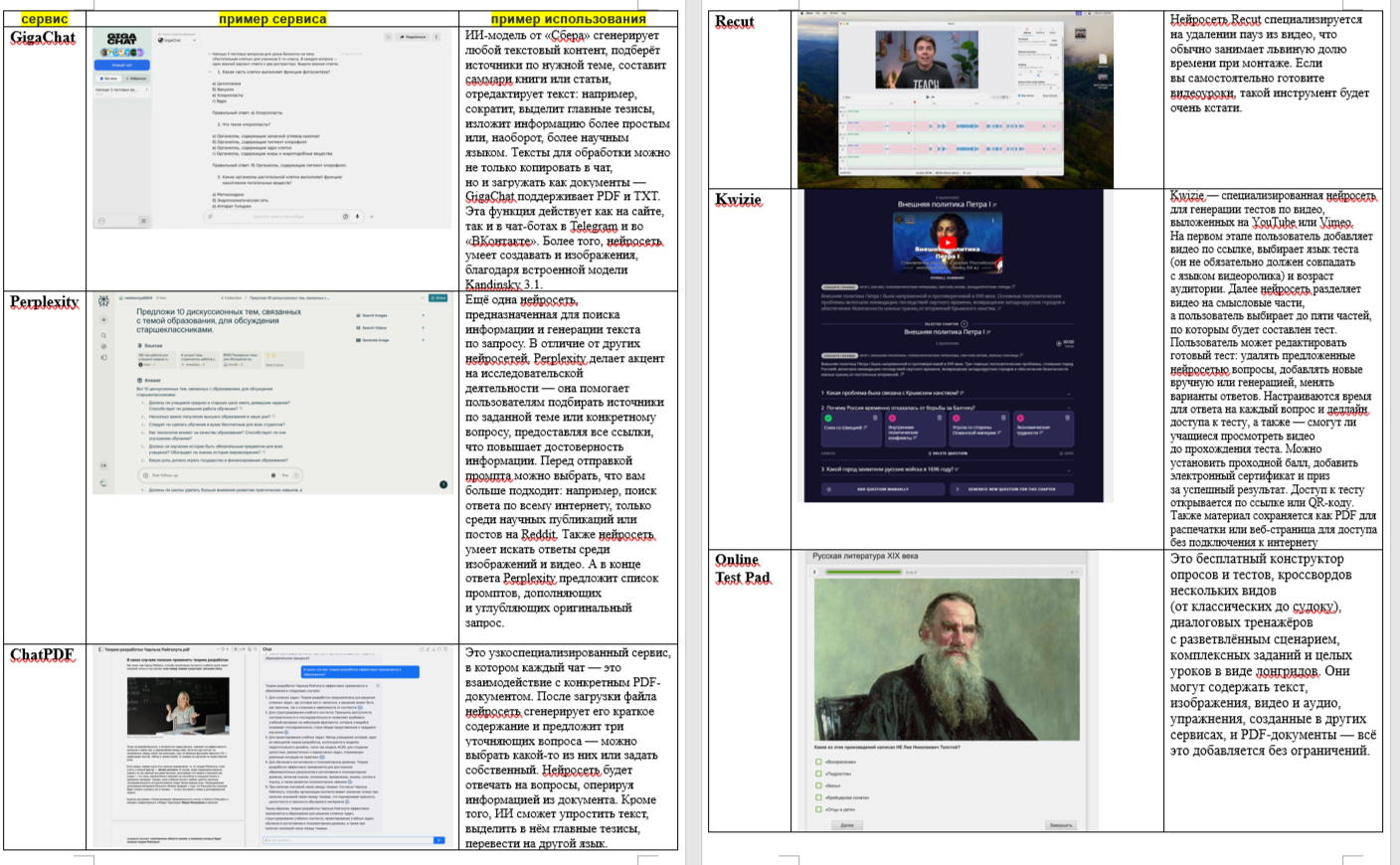Click the play button under Recut video preview
This screenshot has width=1400, height=865.
point(928,97)
